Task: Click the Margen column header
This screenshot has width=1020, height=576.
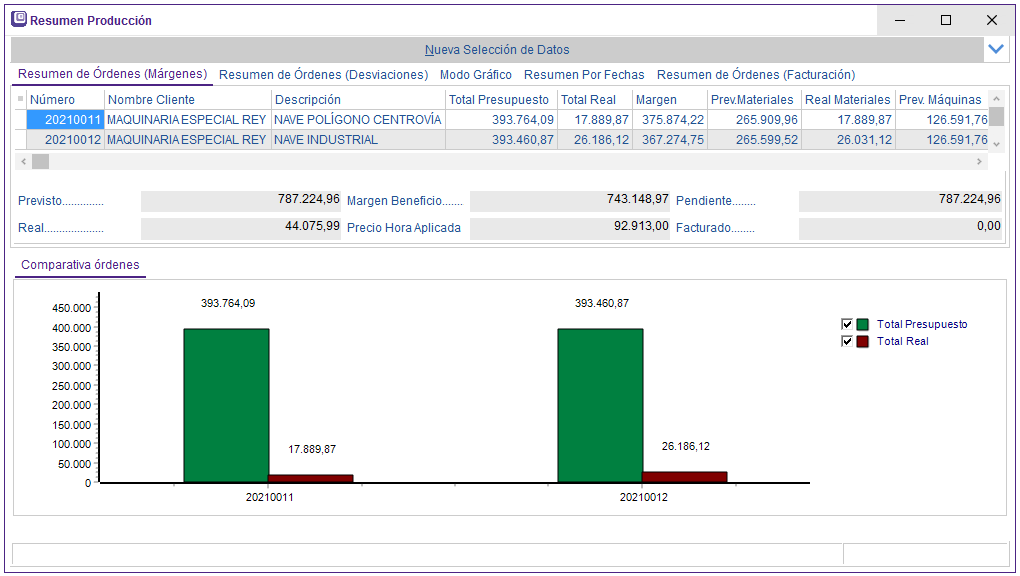Action: pos(656,100)
